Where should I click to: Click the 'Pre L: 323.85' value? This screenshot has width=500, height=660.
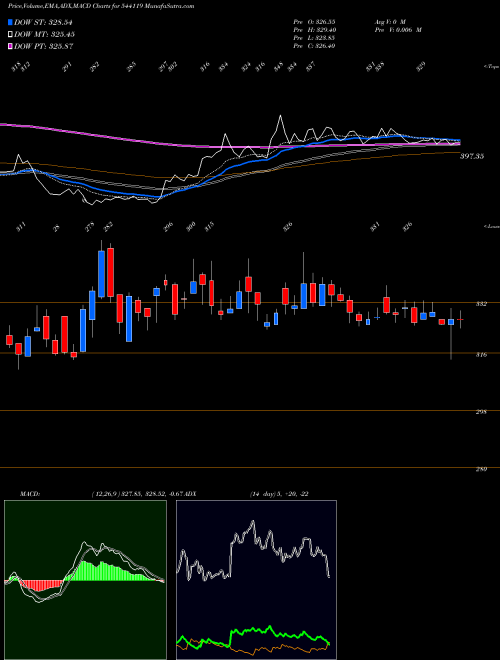pyautogui.click(x=314, y=38)
